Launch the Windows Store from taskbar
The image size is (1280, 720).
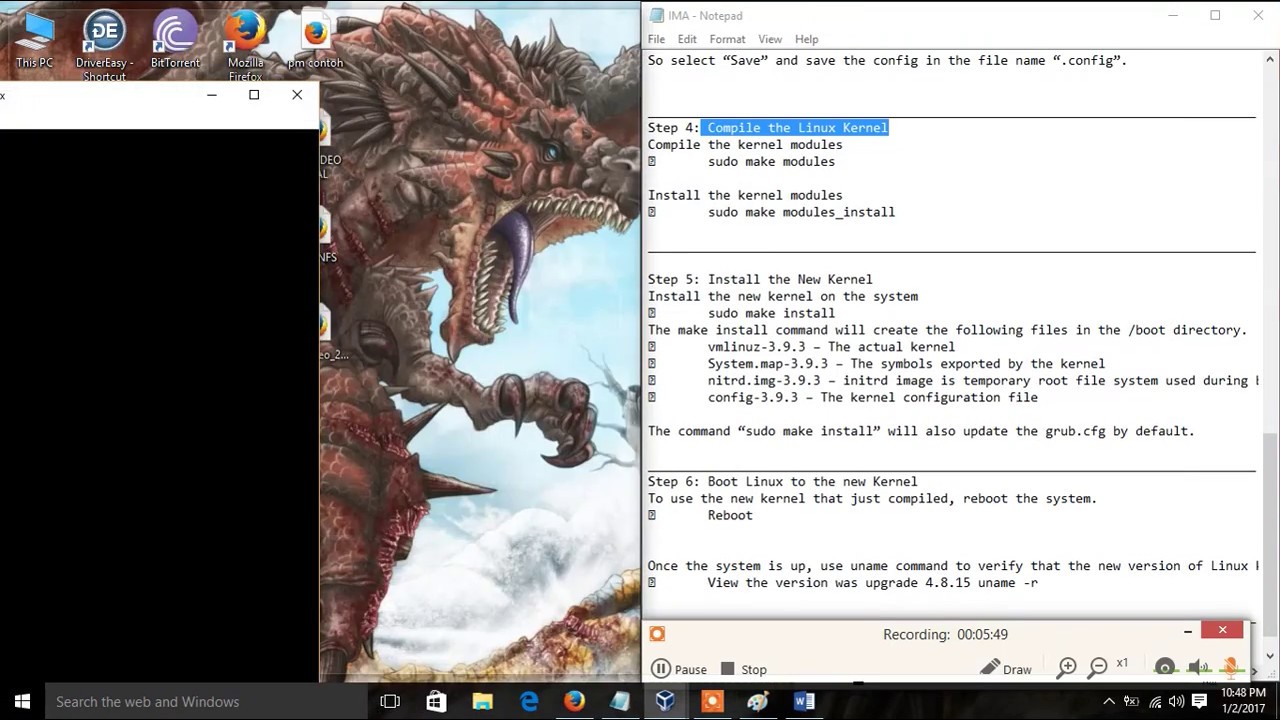(x=436, y=701)
